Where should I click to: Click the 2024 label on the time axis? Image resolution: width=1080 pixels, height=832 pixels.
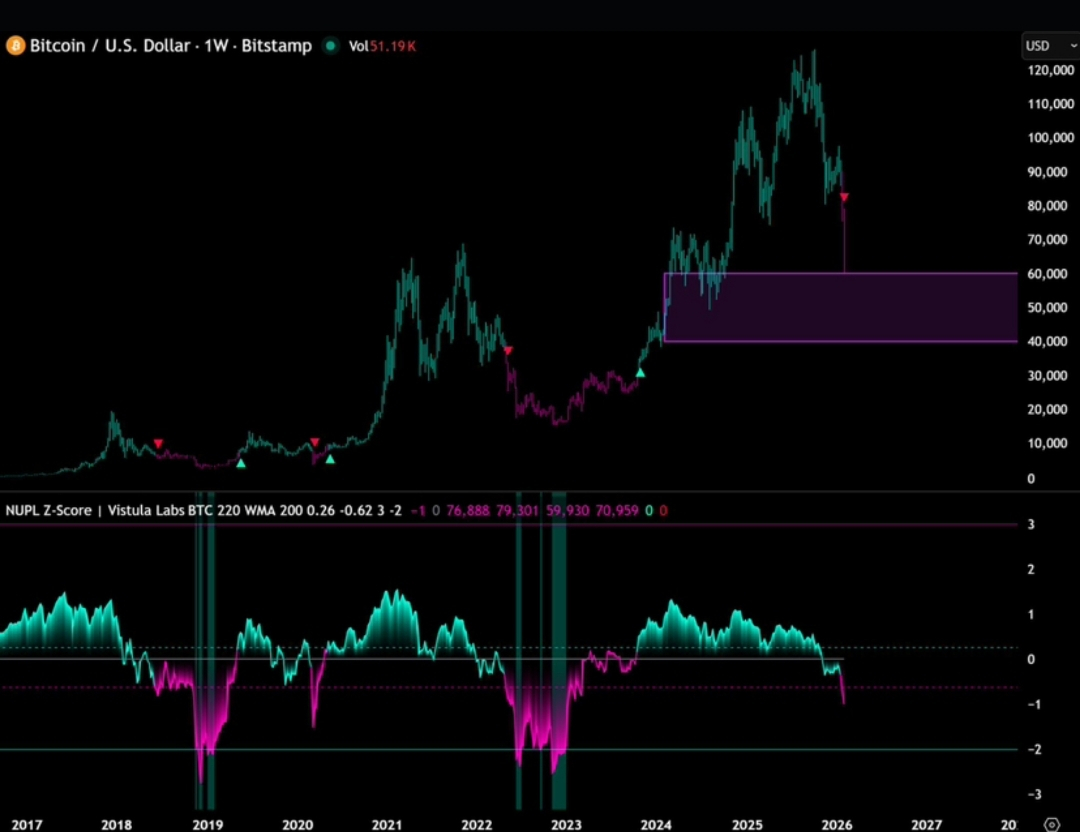pyautogui.click(x=656, y=824)
